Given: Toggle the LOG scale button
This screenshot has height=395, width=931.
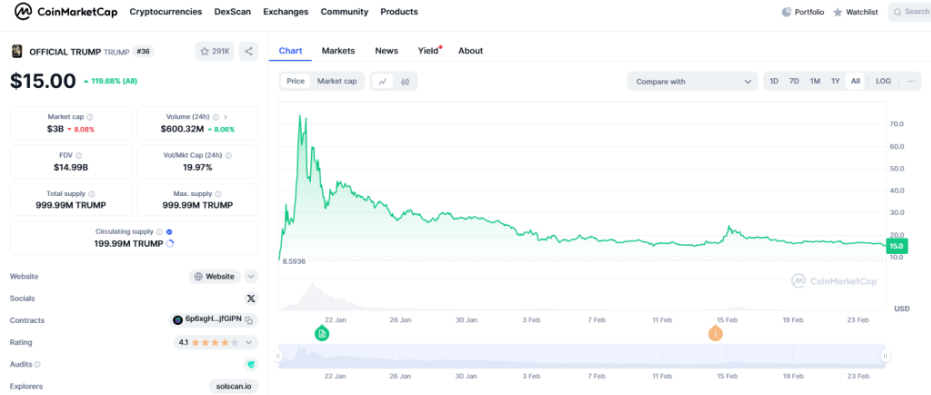Looking at the screenshot, I should point(884,81).
